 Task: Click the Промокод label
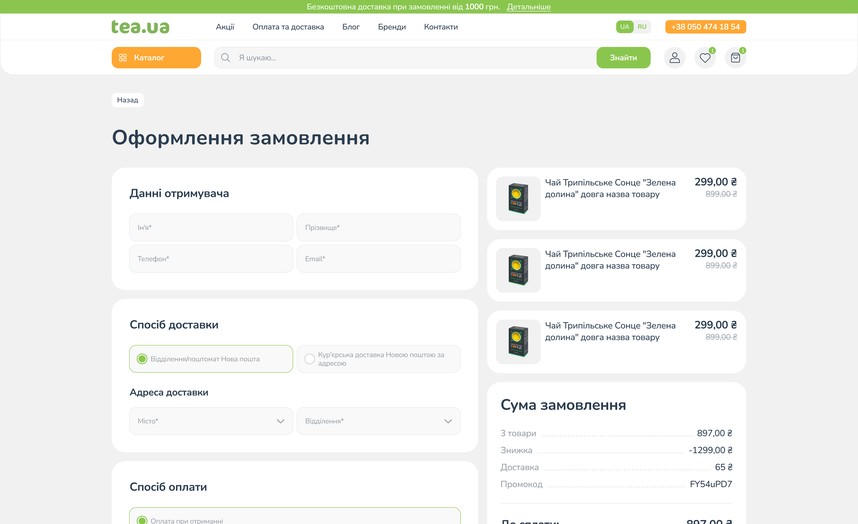click(x=521, y=484)
